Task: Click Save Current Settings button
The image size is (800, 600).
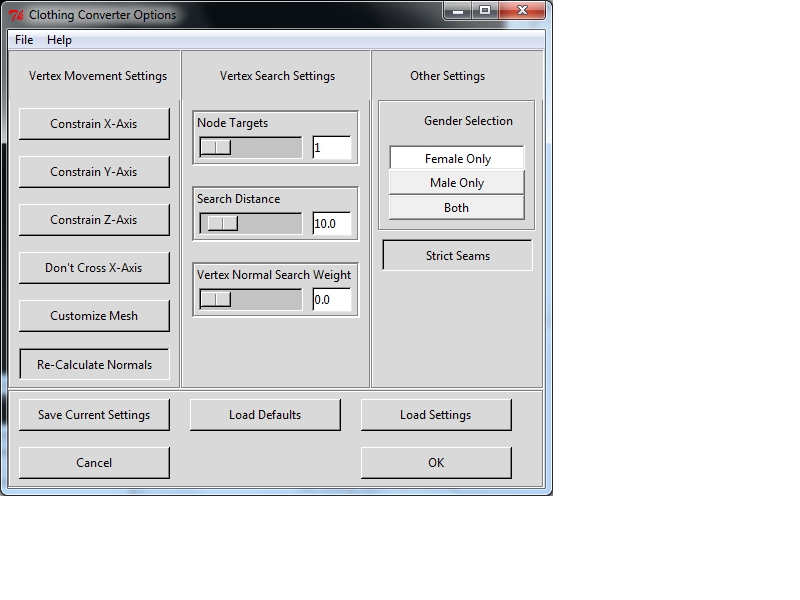Action: (x=94, y=415)
